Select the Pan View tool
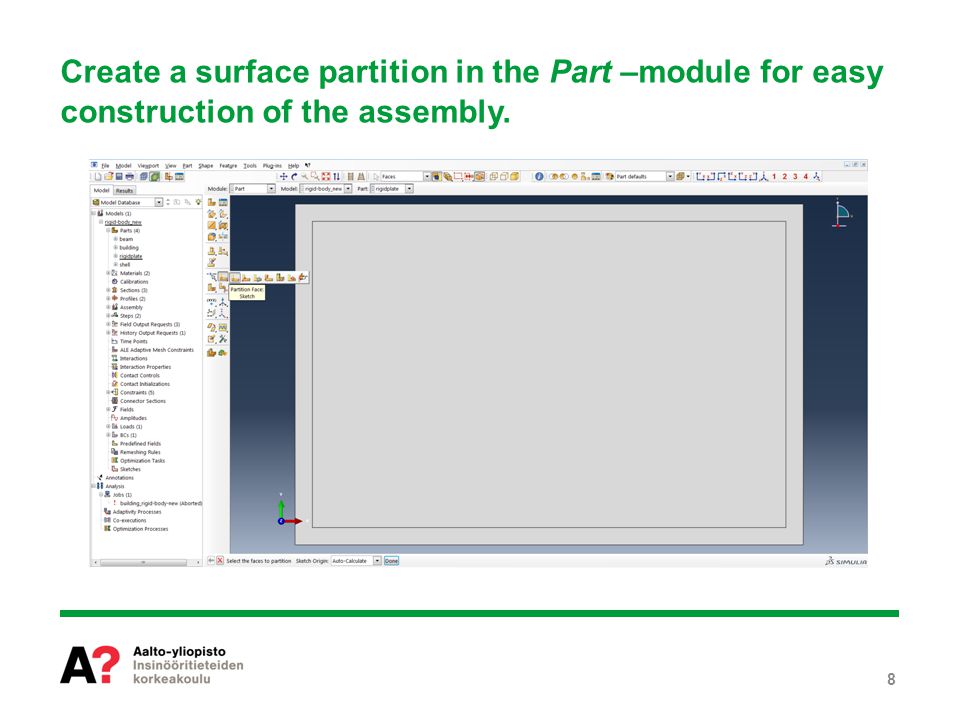The image size is (960, 720). tap(283, 177)
